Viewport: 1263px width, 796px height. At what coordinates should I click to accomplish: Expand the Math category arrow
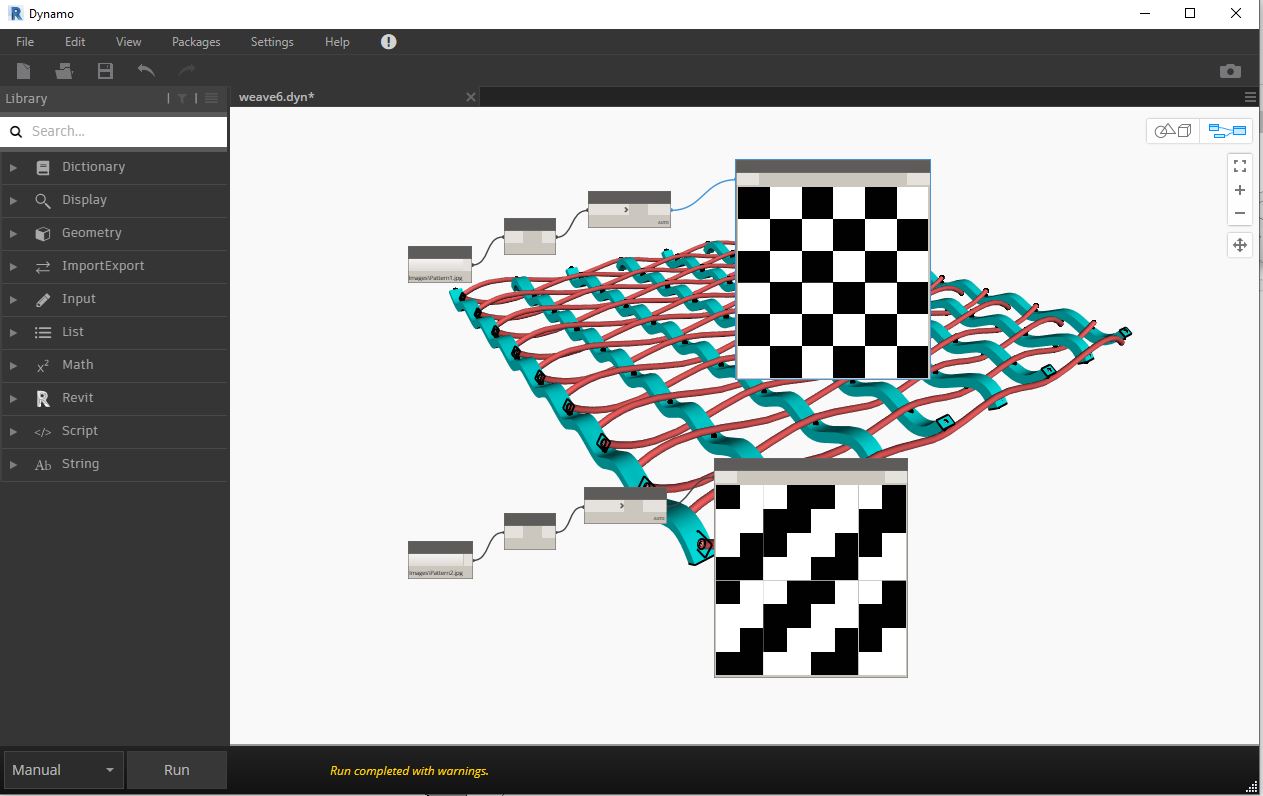[x=13, y=366]
